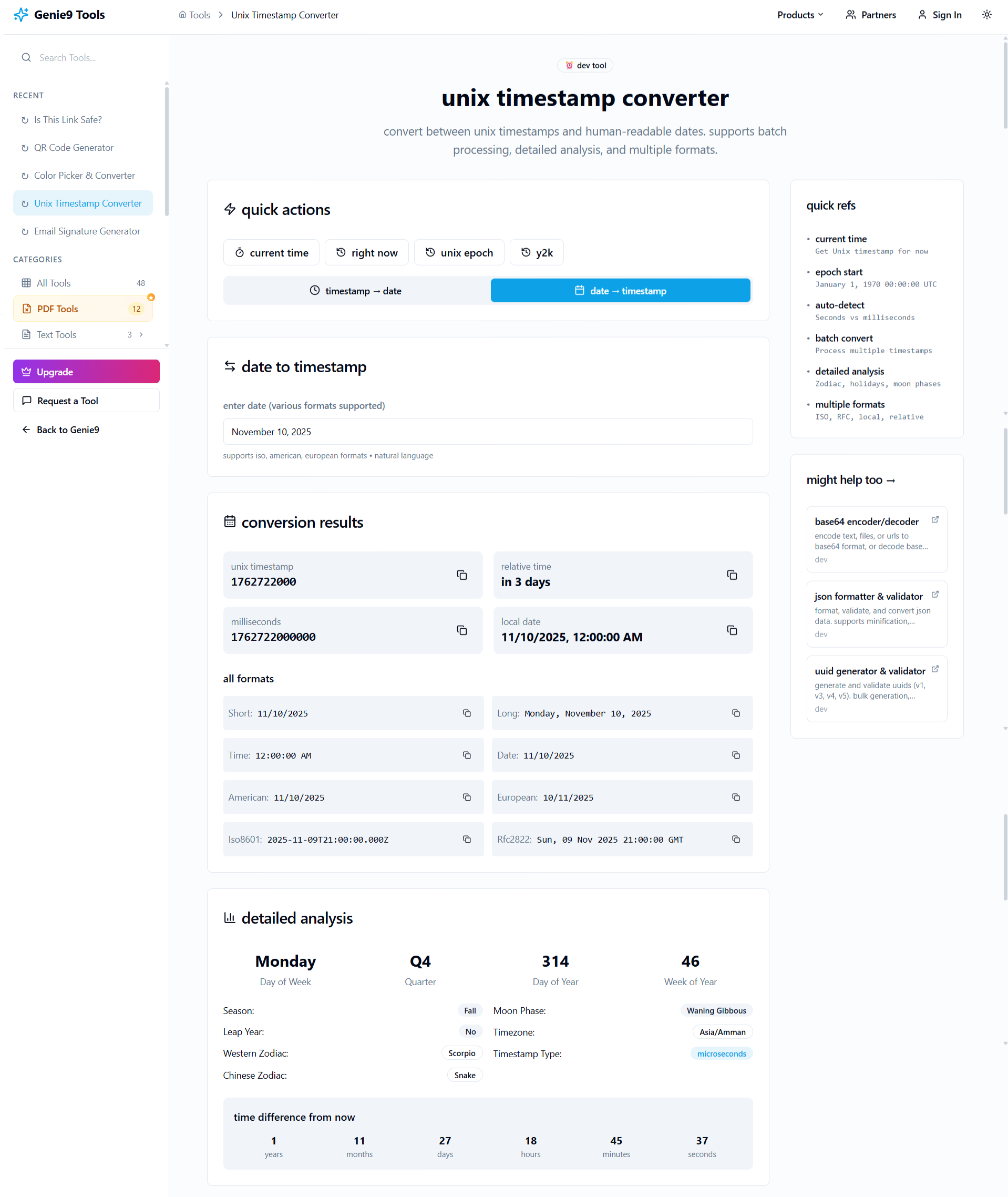Open the Products dropdown menu
Screen dimensions: 1008x1197
[800, 15]
